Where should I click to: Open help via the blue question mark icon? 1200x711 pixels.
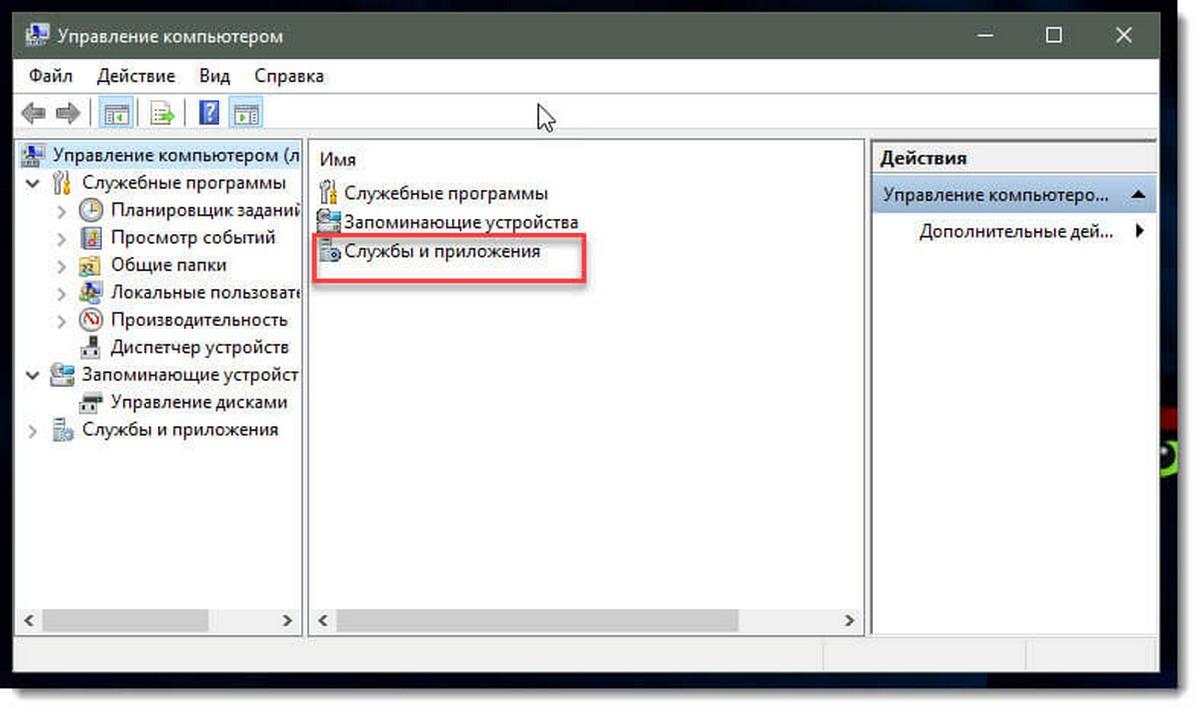tap(208, 113)
